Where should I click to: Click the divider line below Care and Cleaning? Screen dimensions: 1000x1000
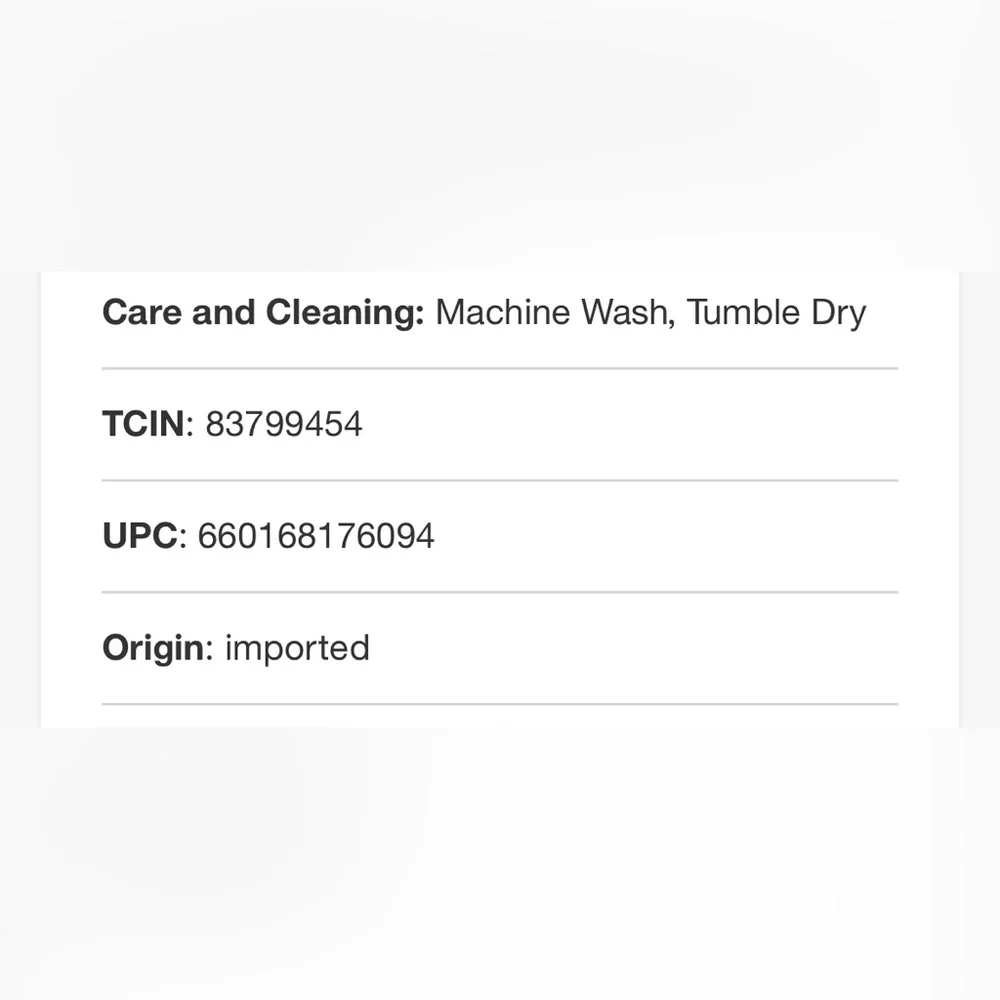pos(500,369)
